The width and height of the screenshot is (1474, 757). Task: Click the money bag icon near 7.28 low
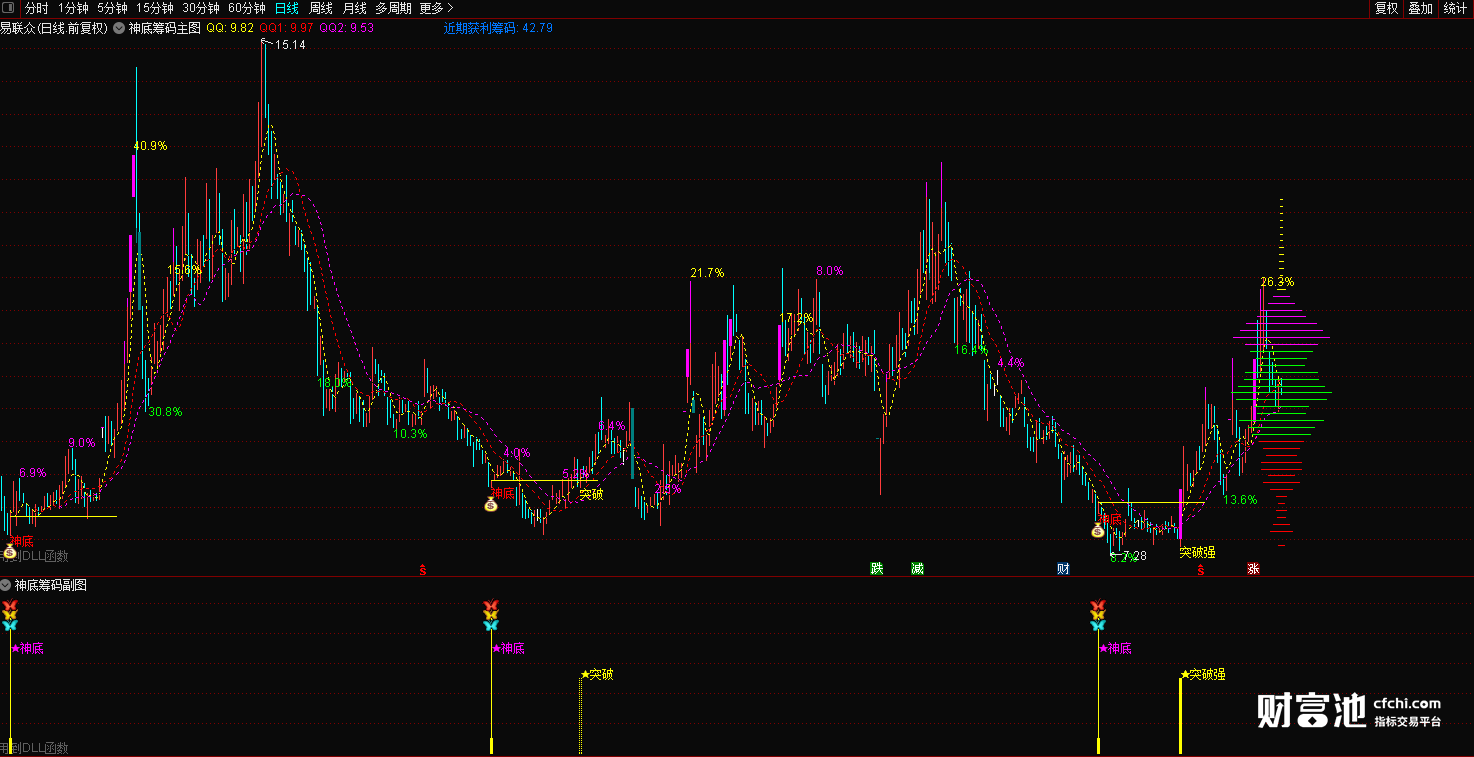click(1097, 530)
